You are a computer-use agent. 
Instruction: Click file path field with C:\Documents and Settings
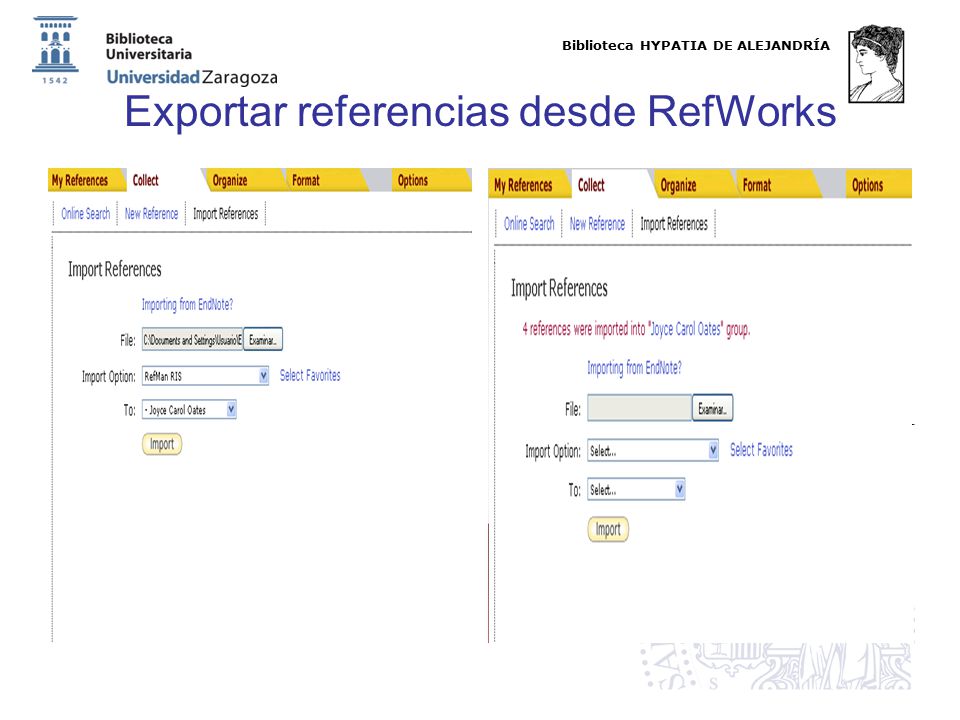[192, 340]
